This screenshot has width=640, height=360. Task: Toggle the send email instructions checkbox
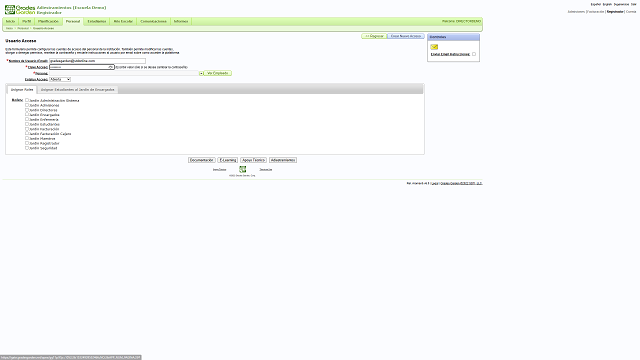click(x=474, y=54)
